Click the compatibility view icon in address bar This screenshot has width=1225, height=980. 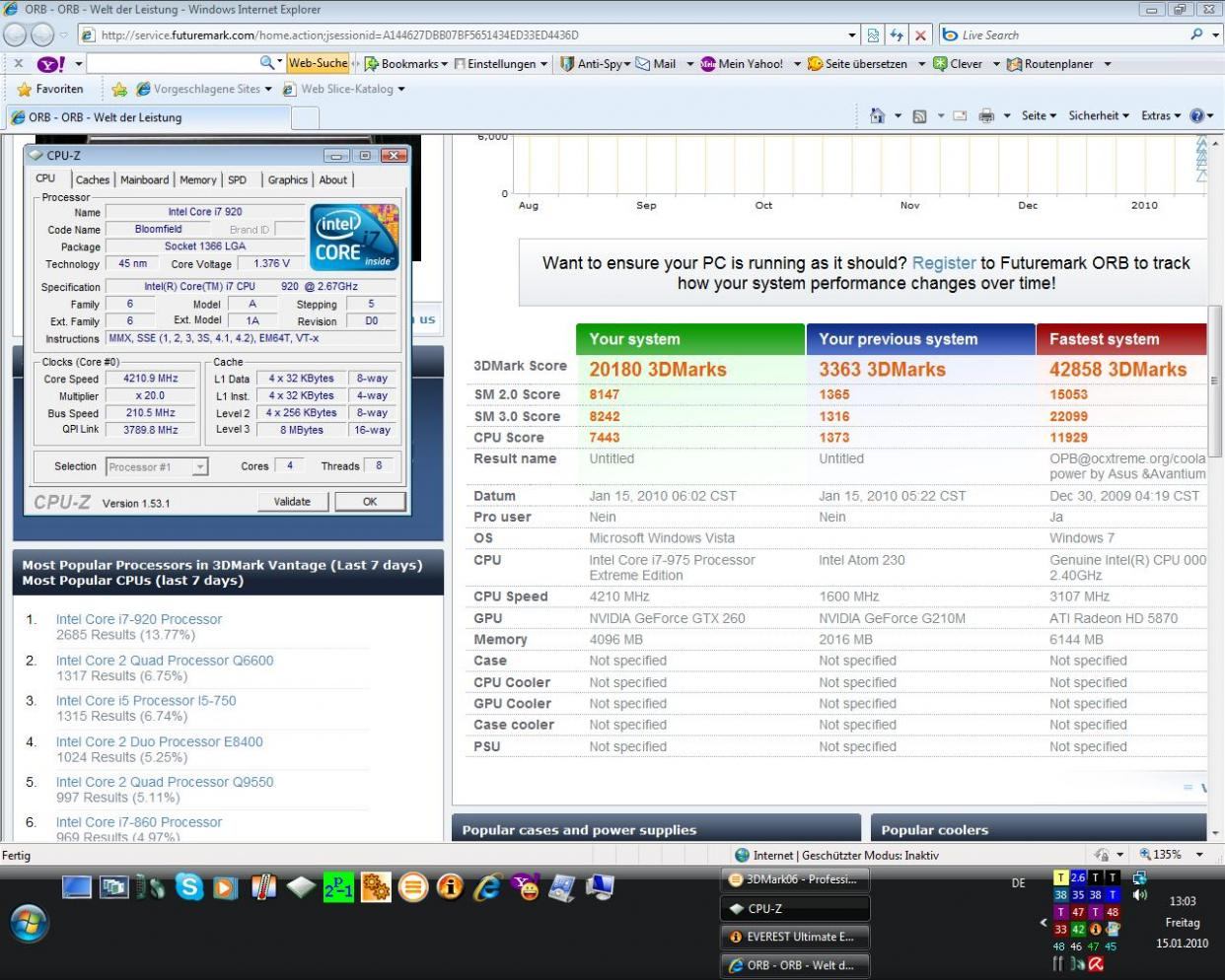873,35
